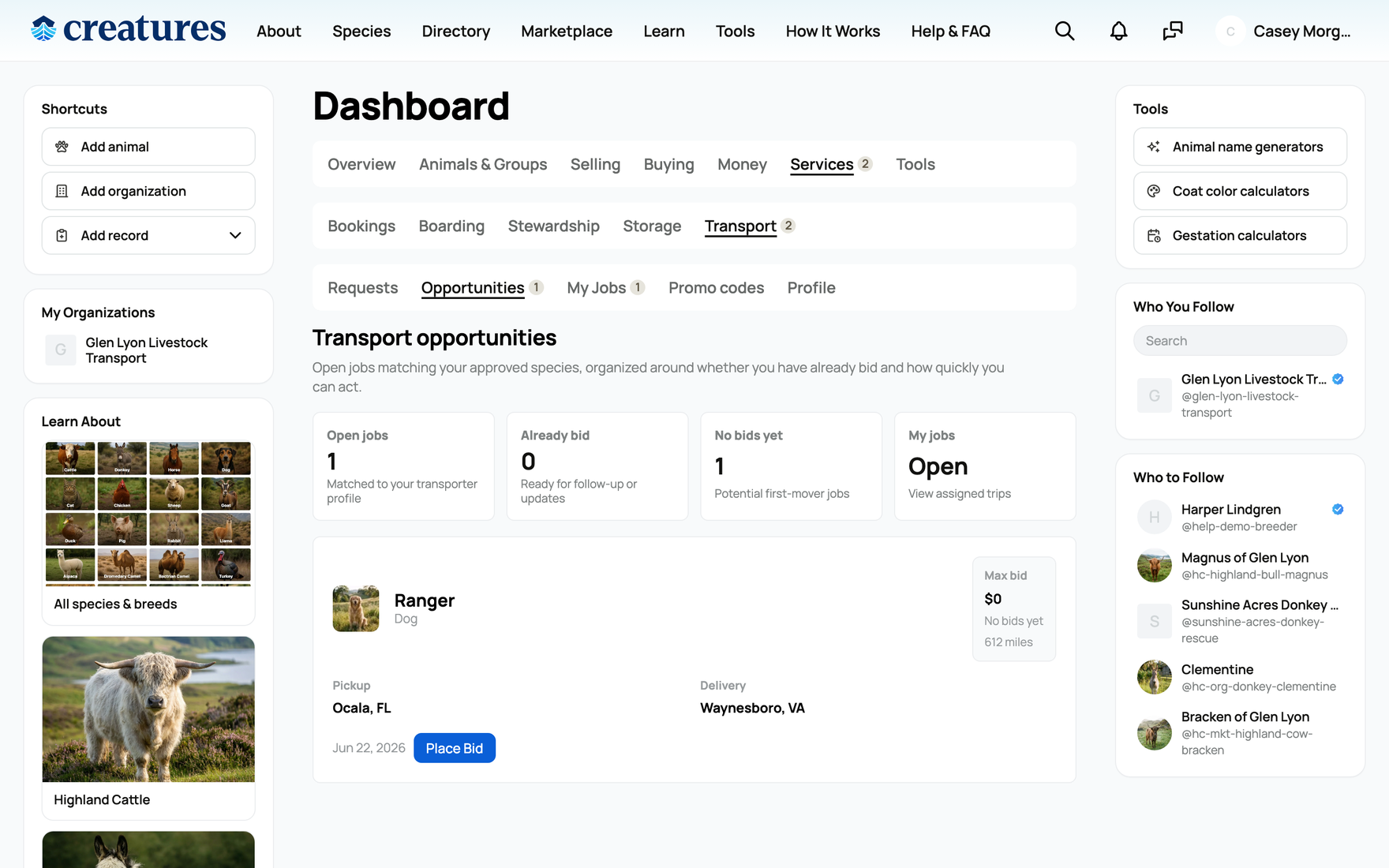Screen dimensions: 1389x868
Task: Expand the Add record dropdown chevron
Action: pos(235,235)
